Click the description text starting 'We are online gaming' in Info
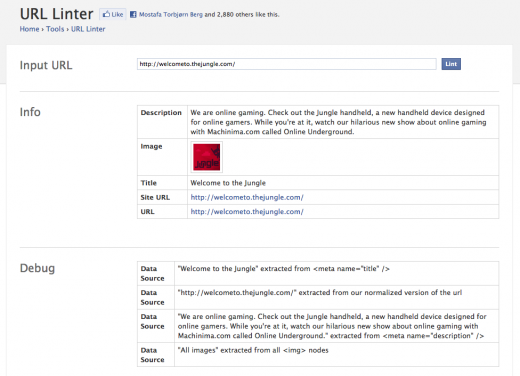 point(338,122)
